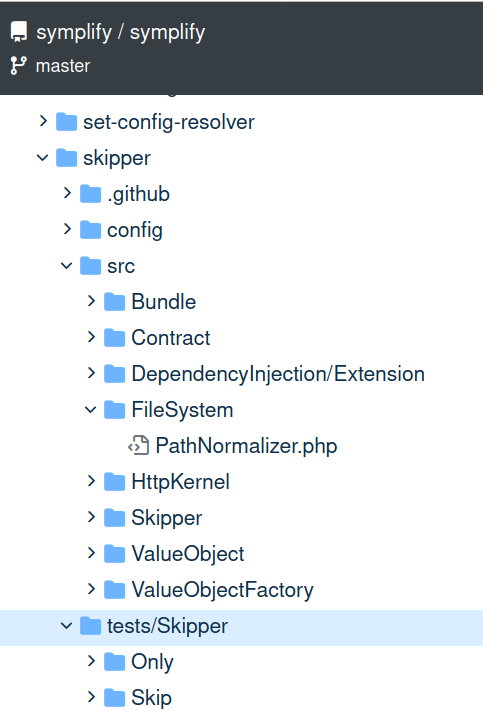The image size is (483, 716).
Task: Collapse the src folder chevron
Action: (x=67, y=266)
